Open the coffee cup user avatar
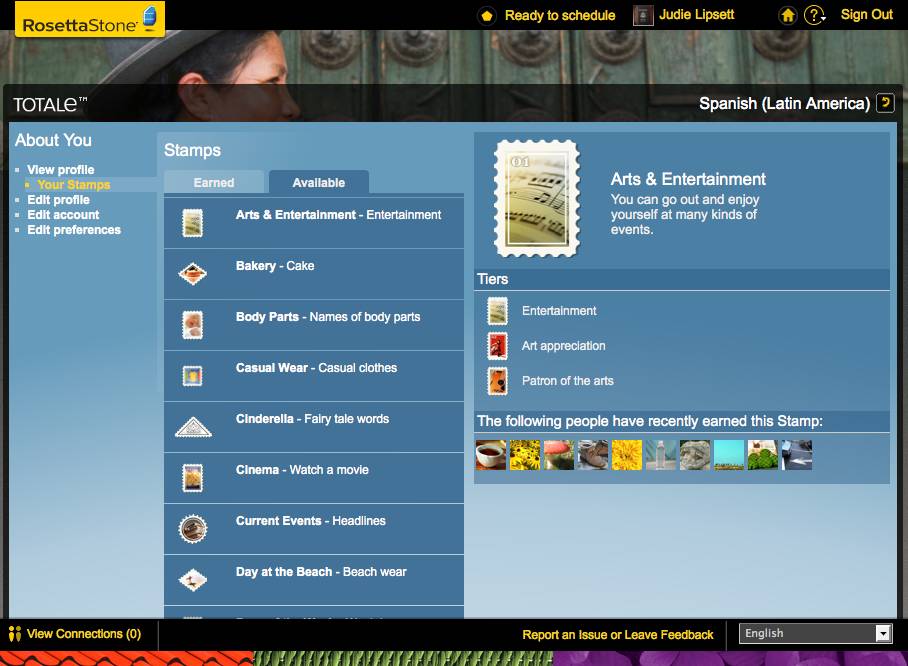 coord(491,455)
